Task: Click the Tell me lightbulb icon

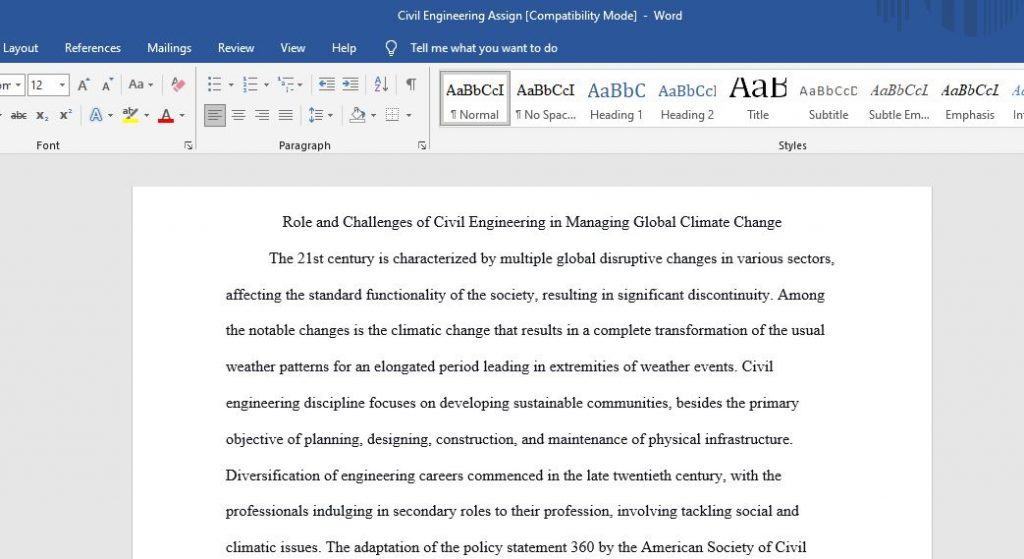Action: pyautogui.click(x=391, y=48)
